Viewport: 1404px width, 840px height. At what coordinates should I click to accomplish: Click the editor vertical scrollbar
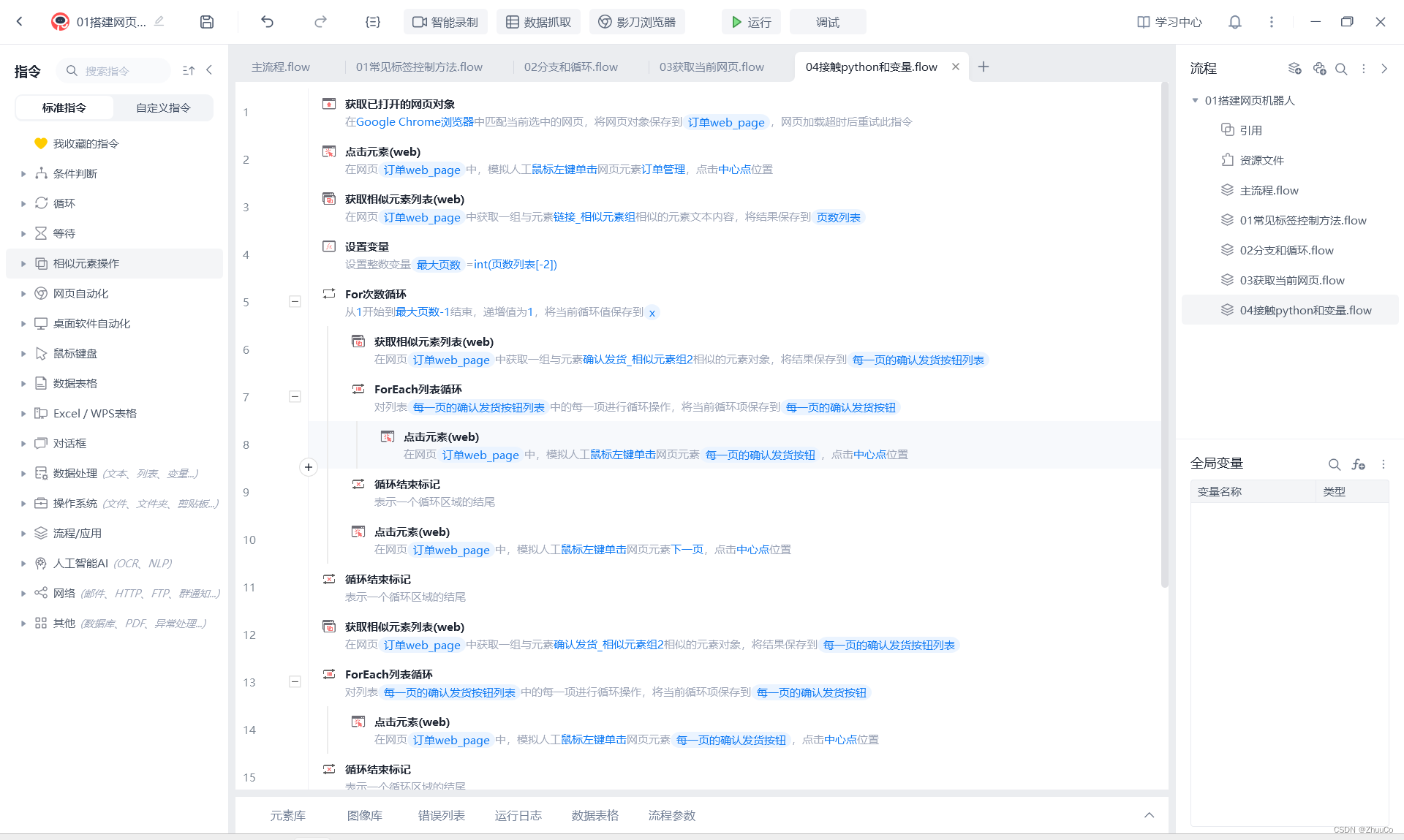tap(1164, 334)
